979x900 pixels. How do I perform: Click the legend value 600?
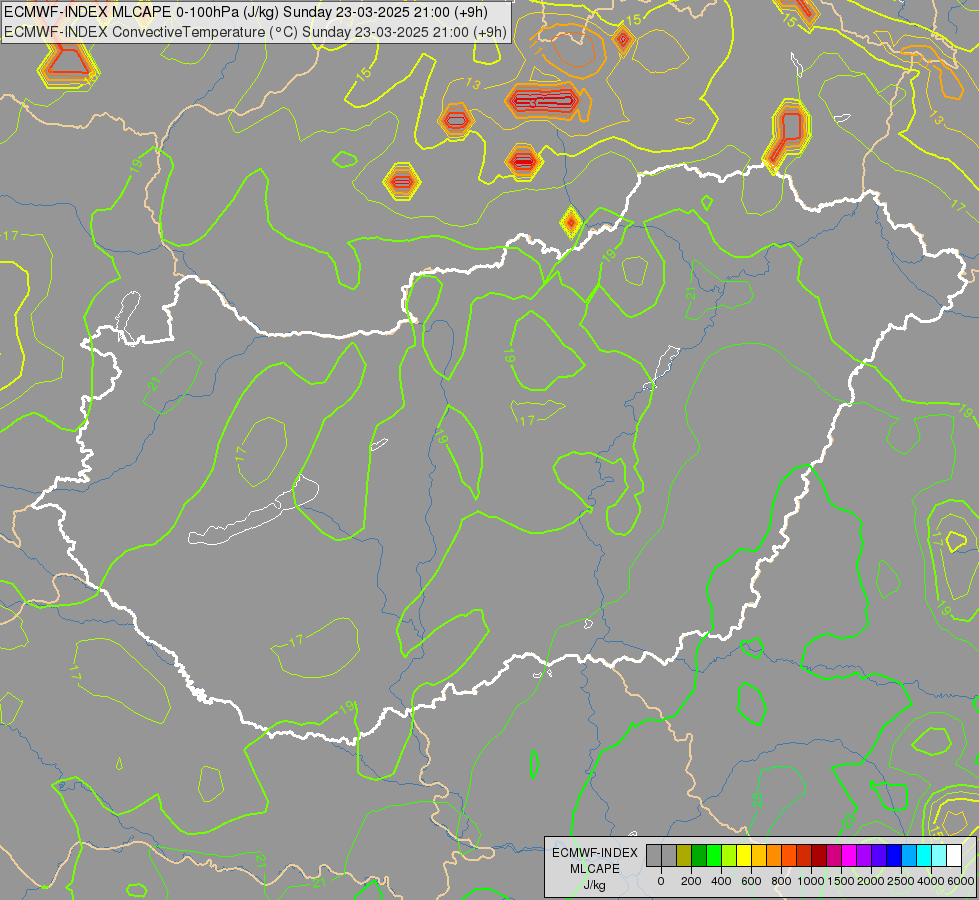[x=751, y=881]
